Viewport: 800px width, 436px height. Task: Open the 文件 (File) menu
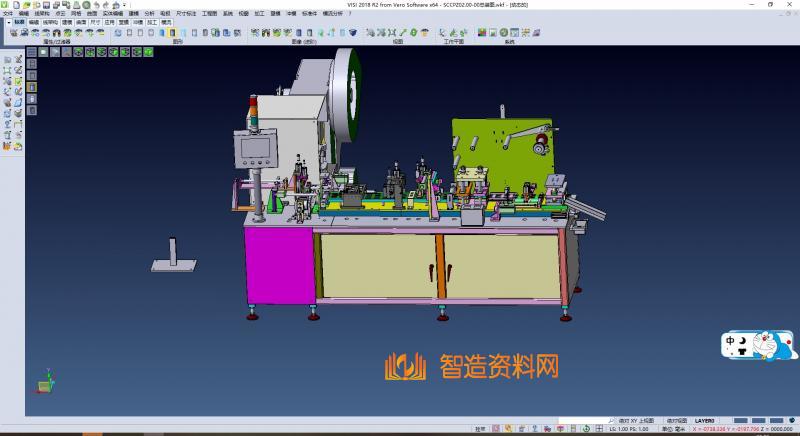coord(8,13)
